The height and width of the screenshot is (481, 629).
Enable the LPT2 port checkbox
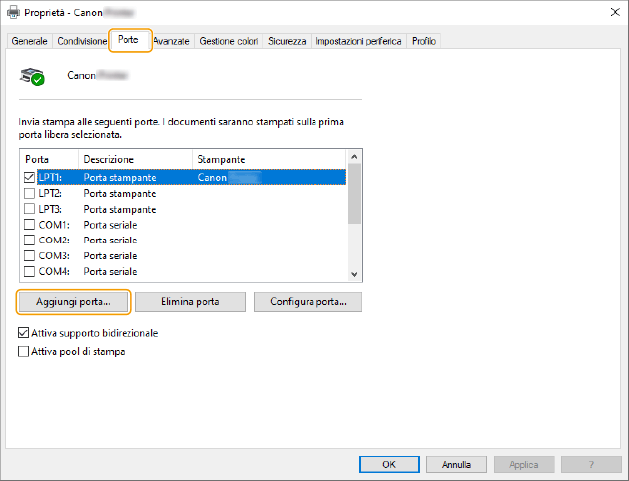pos(30,193)
